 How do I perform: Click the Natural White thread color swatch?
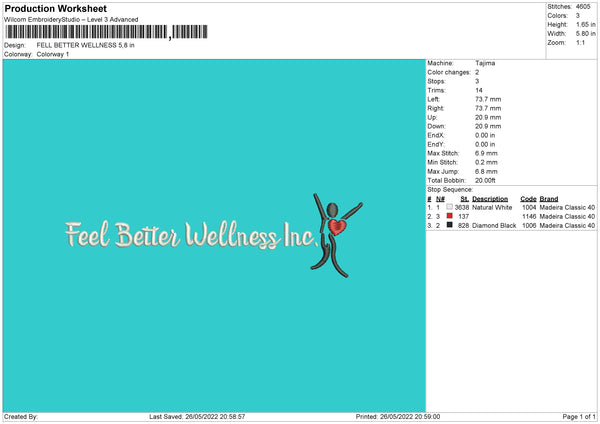[x=449, y=207]
